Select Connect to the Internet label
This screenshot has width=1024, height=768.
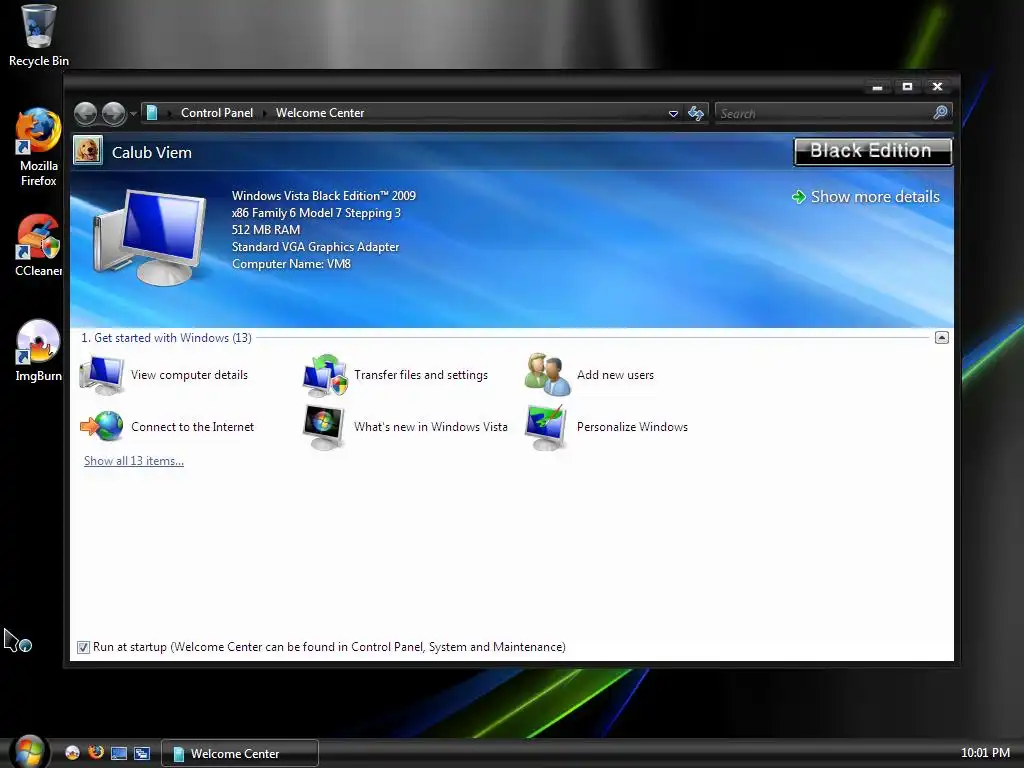pos(192,426)
